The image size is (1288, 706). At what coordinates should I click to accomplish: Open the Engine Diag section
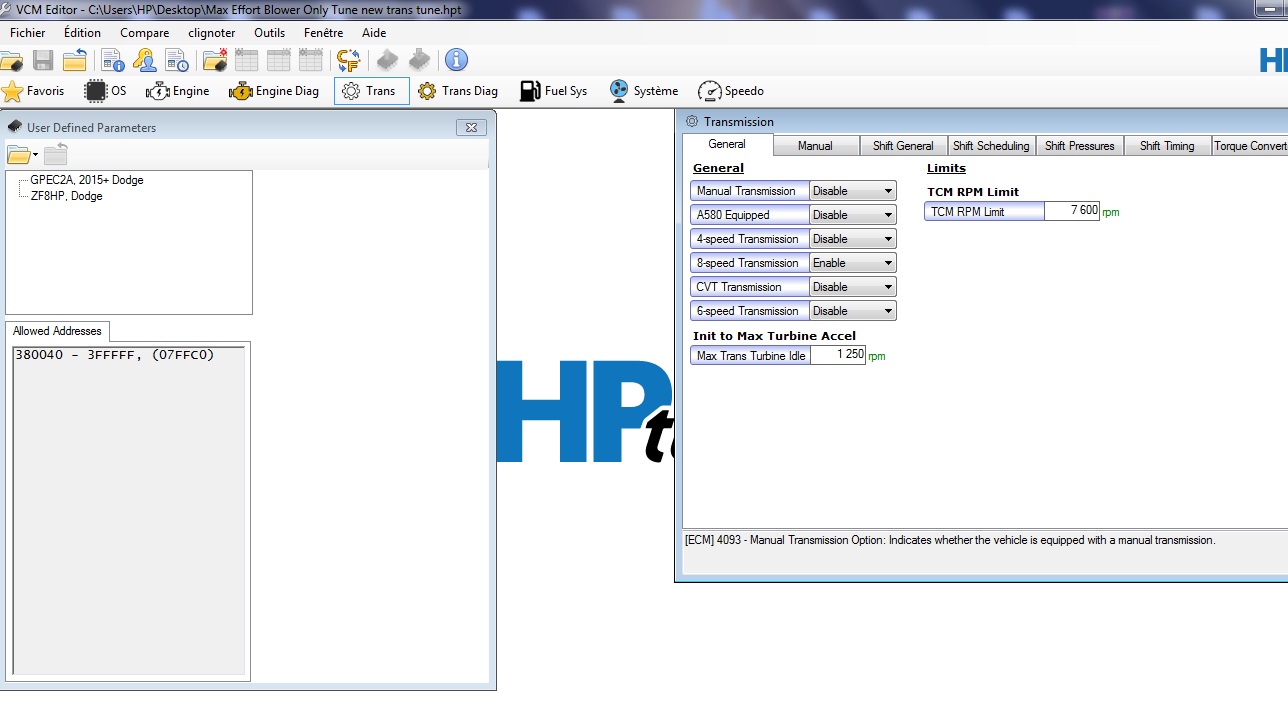pyautogui.click(x=274, y=91)
